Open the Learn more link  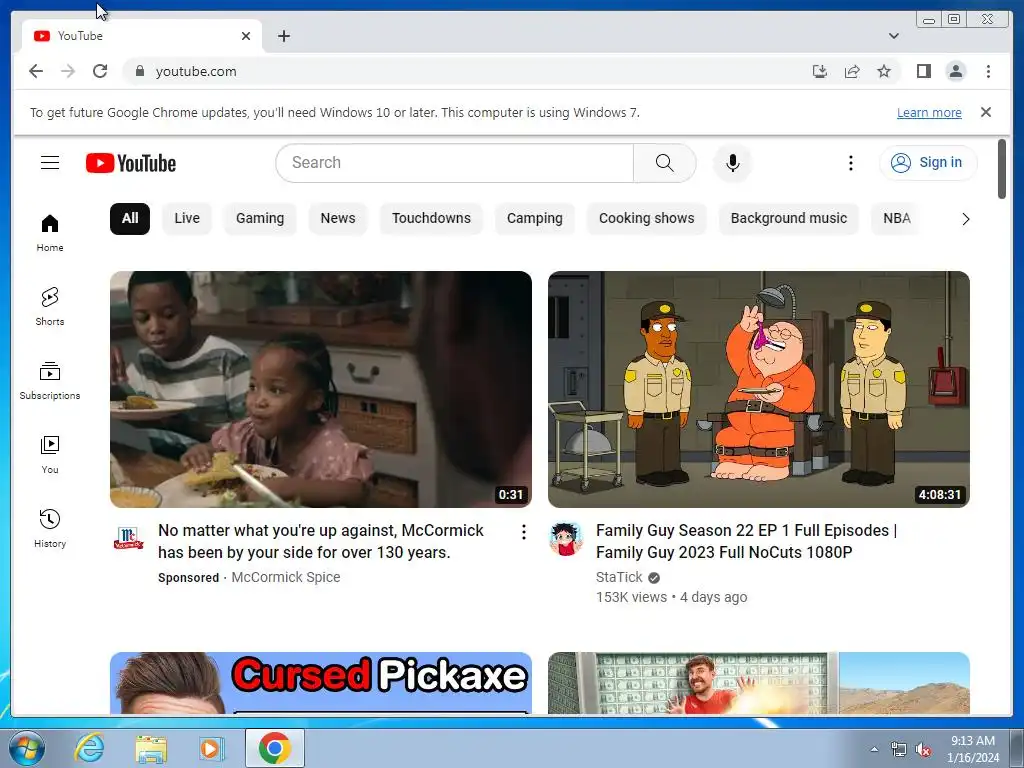pyautogui.click(x=929, y=112)
